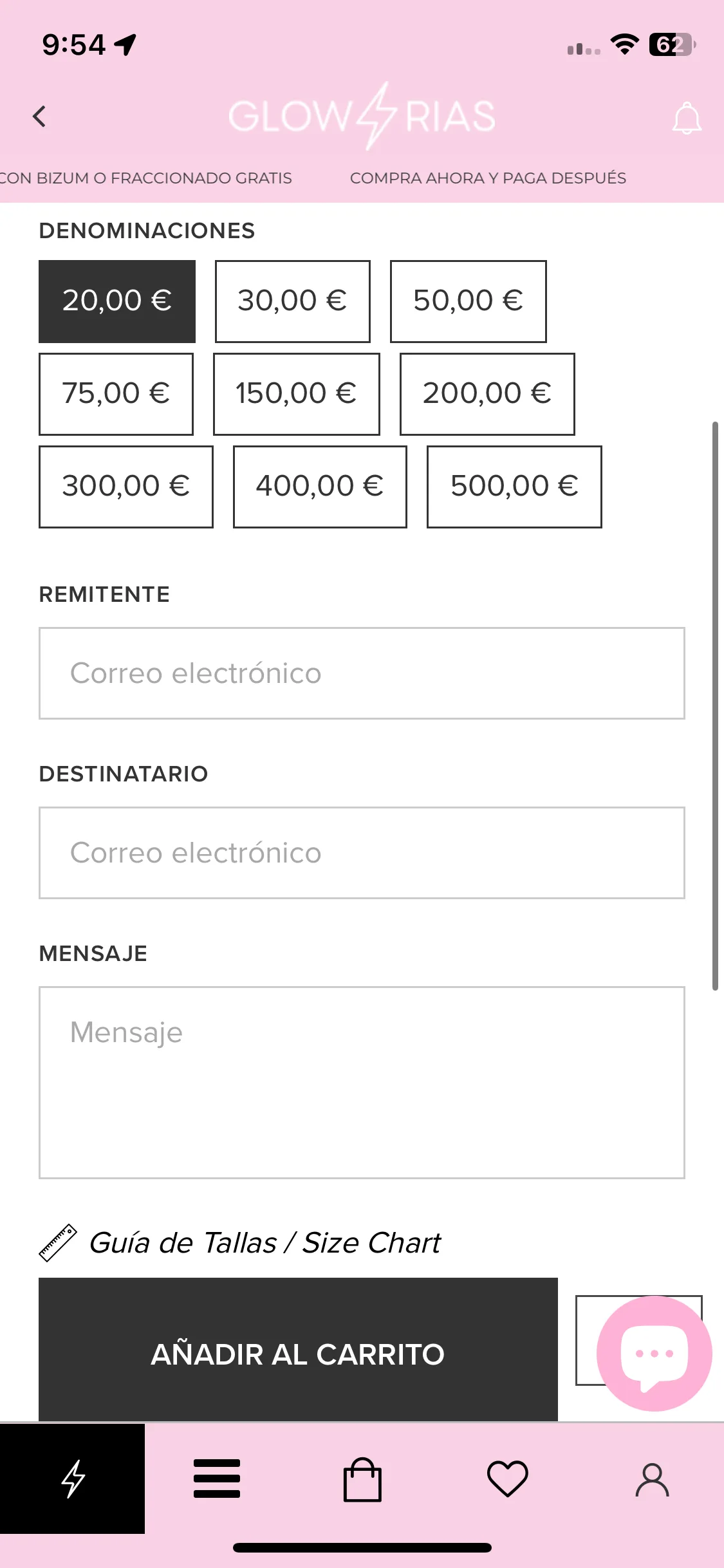Tap the back arrow icon

39,117
